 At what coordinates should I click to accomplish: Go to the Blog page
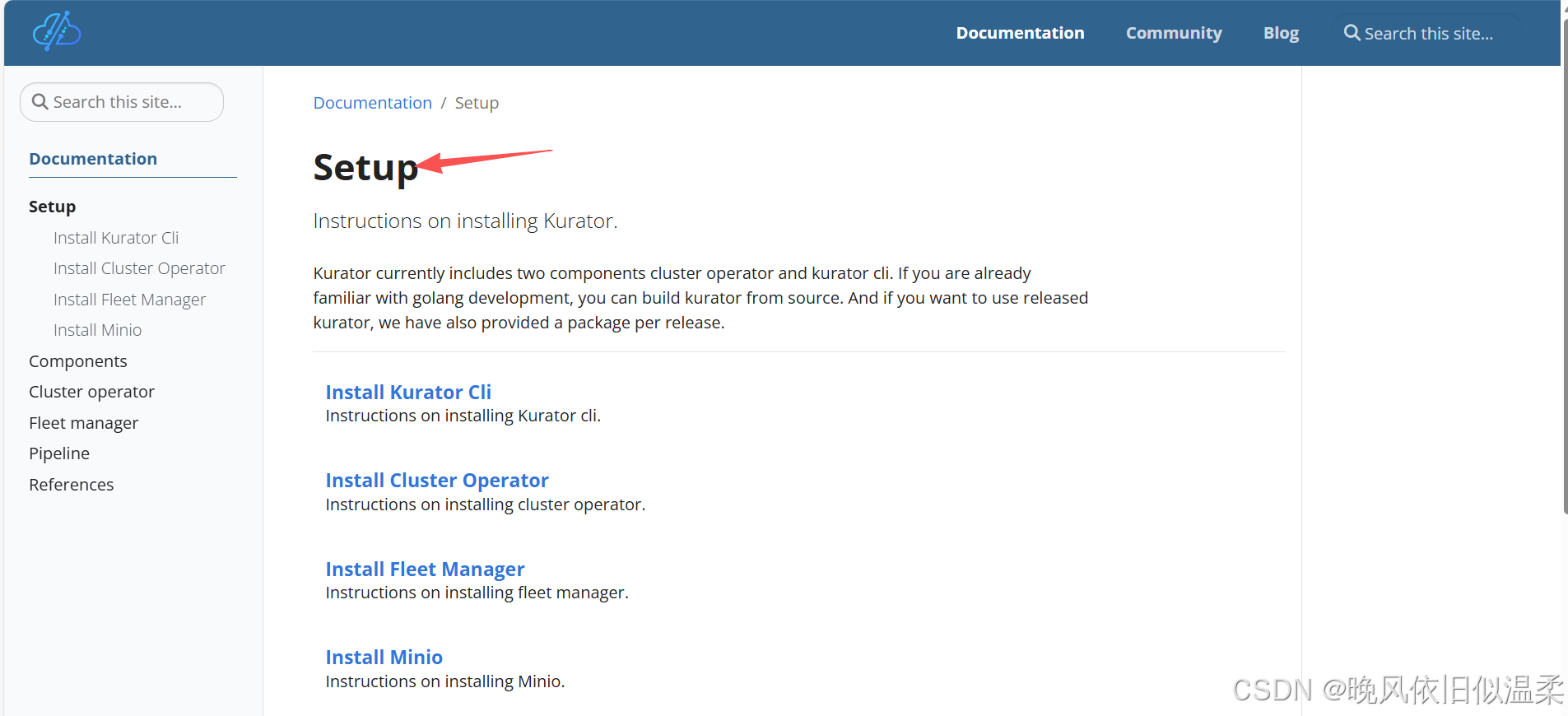point(1281,33)
